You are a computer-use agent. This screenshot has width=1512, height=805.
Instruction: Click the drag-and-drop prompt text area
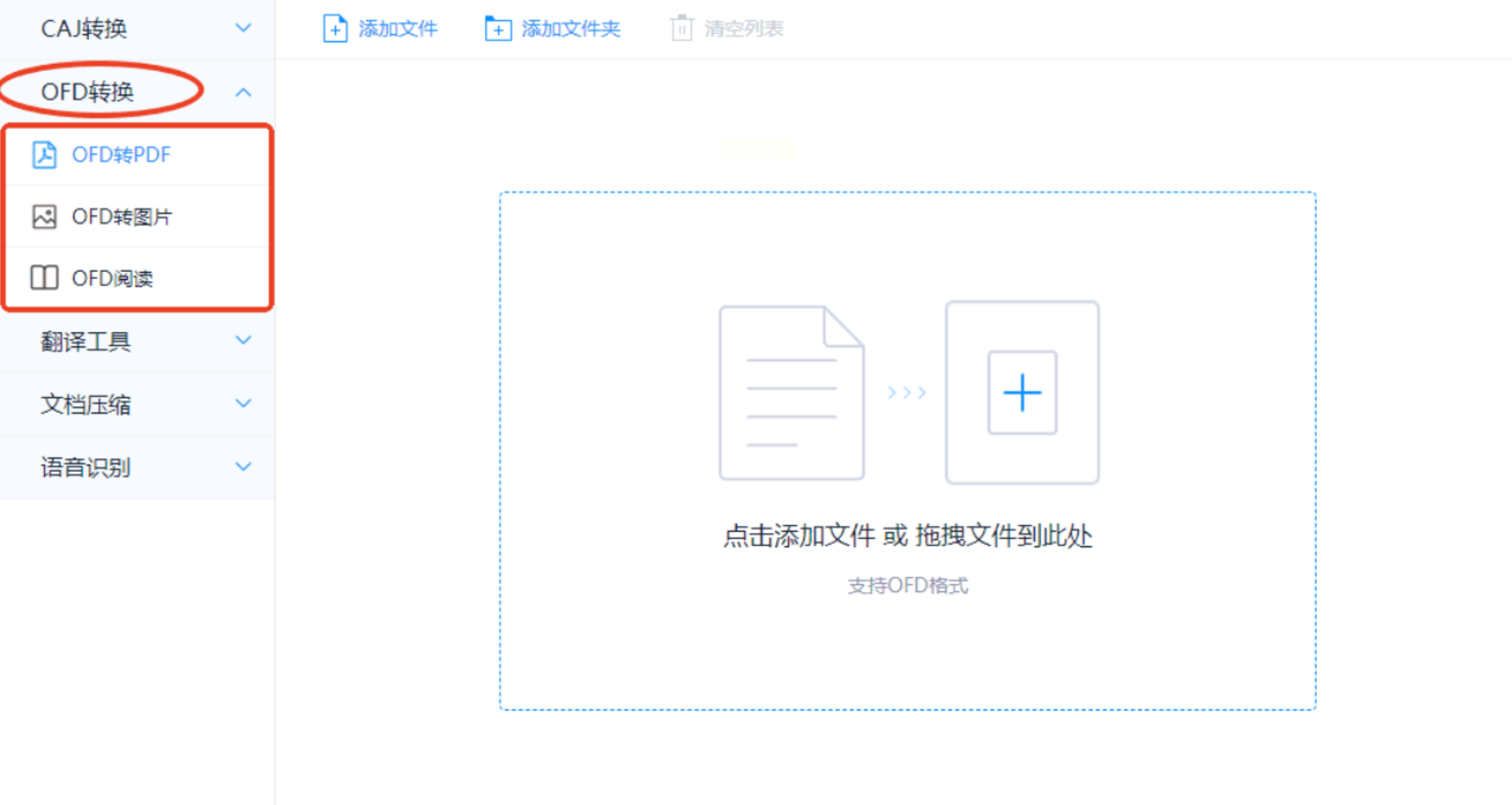907,536
